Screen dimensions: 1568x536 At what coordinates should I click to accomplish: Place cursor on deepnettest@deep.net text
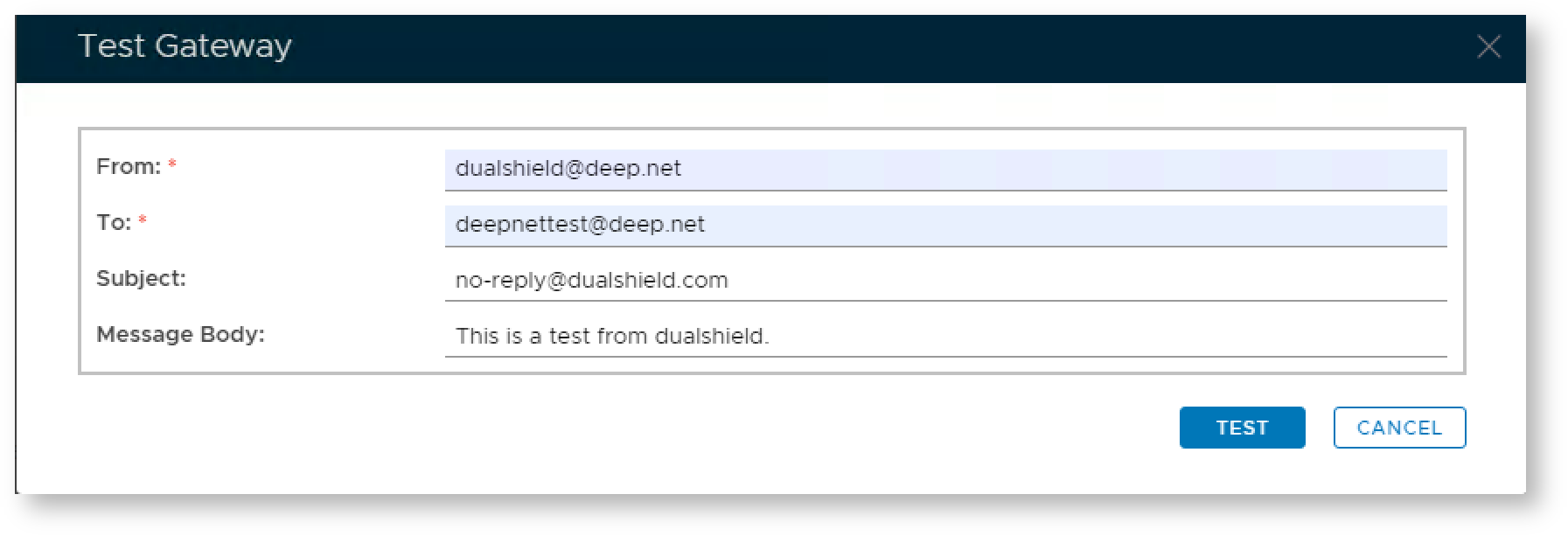[579, 225]
